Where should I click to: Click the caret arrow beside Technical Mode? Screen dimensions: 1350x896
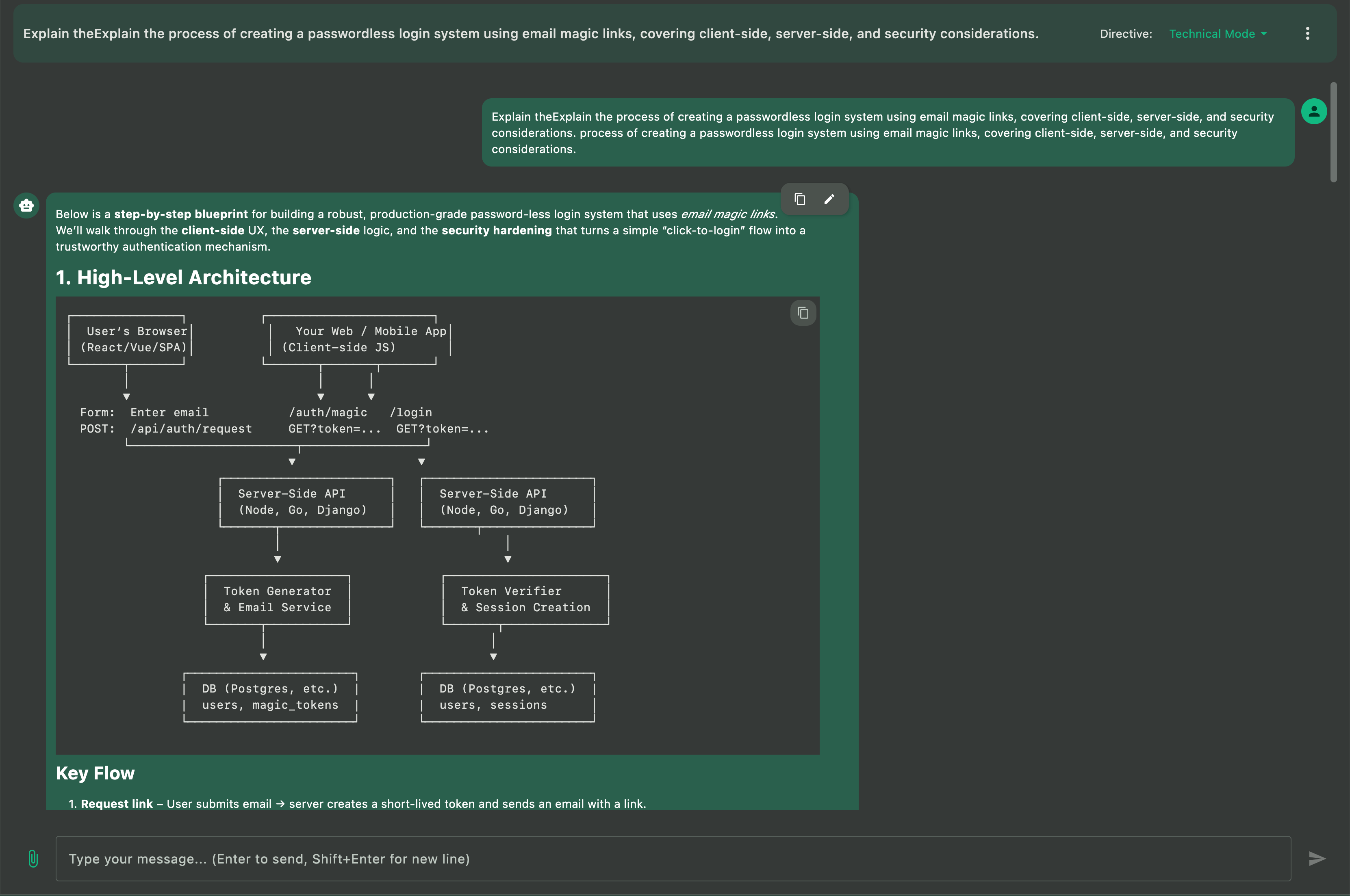1264,34
